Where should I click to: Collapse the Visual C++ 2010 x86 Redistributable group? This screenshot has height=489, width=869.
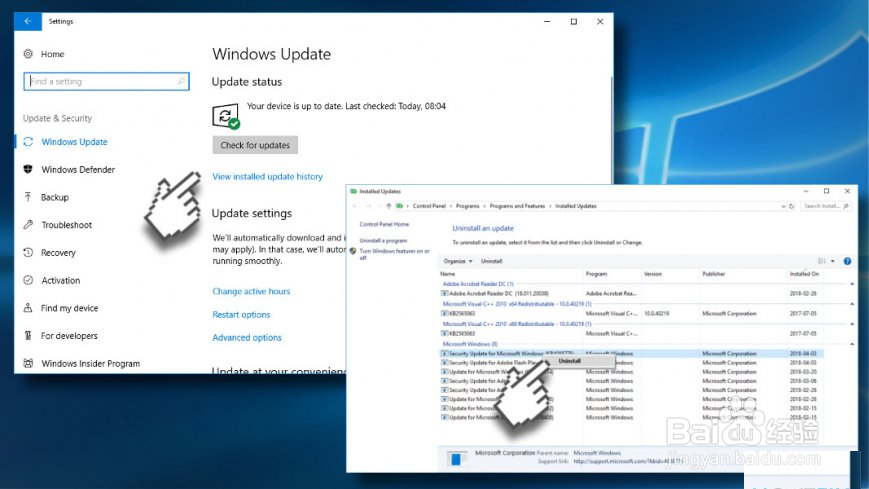852,324
